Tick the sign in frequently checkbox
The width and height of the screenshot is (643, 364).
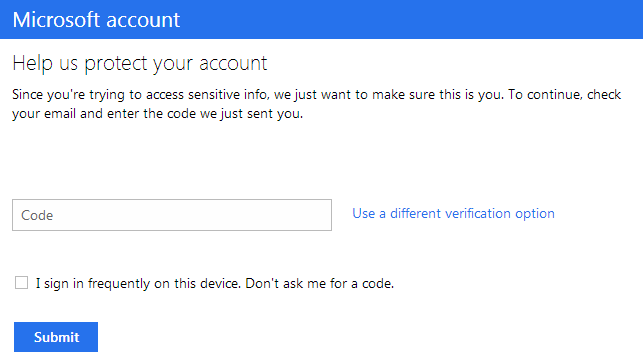coord(21,283)
